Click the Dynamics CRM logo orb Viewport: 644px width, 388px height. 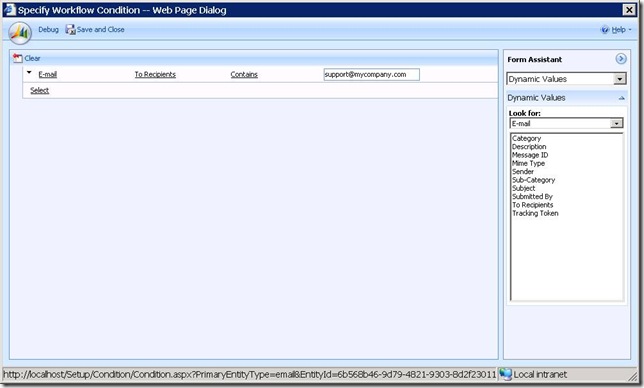click(20, 33)
